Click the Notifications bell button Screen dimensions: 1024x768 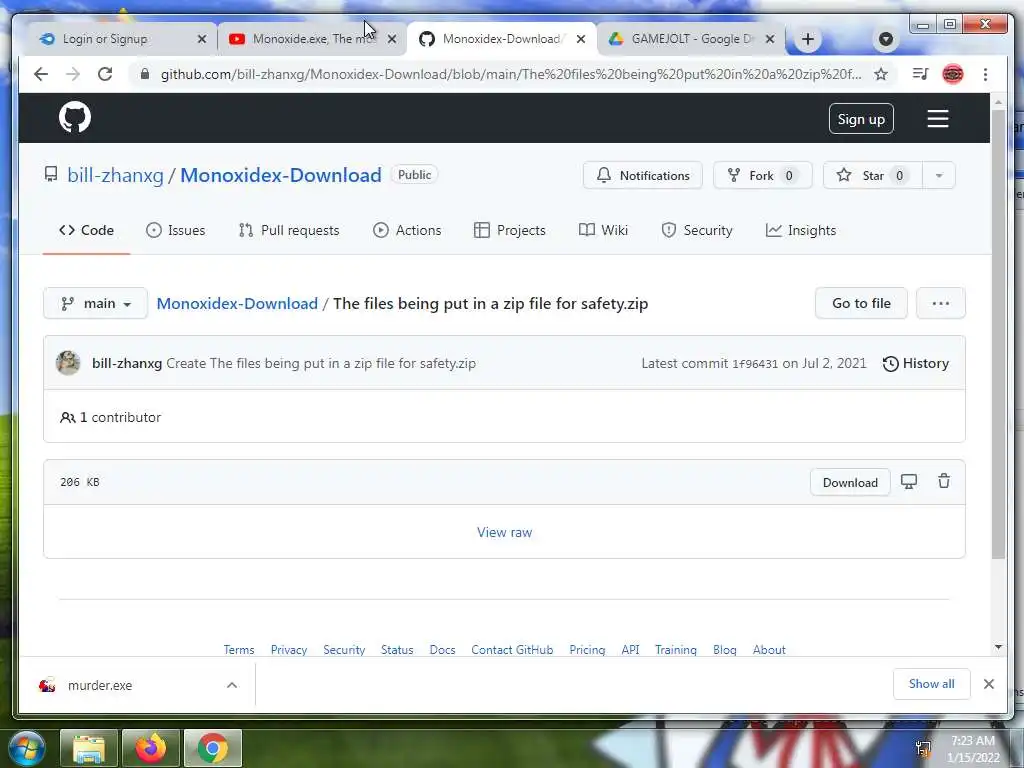click(x=643, y=175)
